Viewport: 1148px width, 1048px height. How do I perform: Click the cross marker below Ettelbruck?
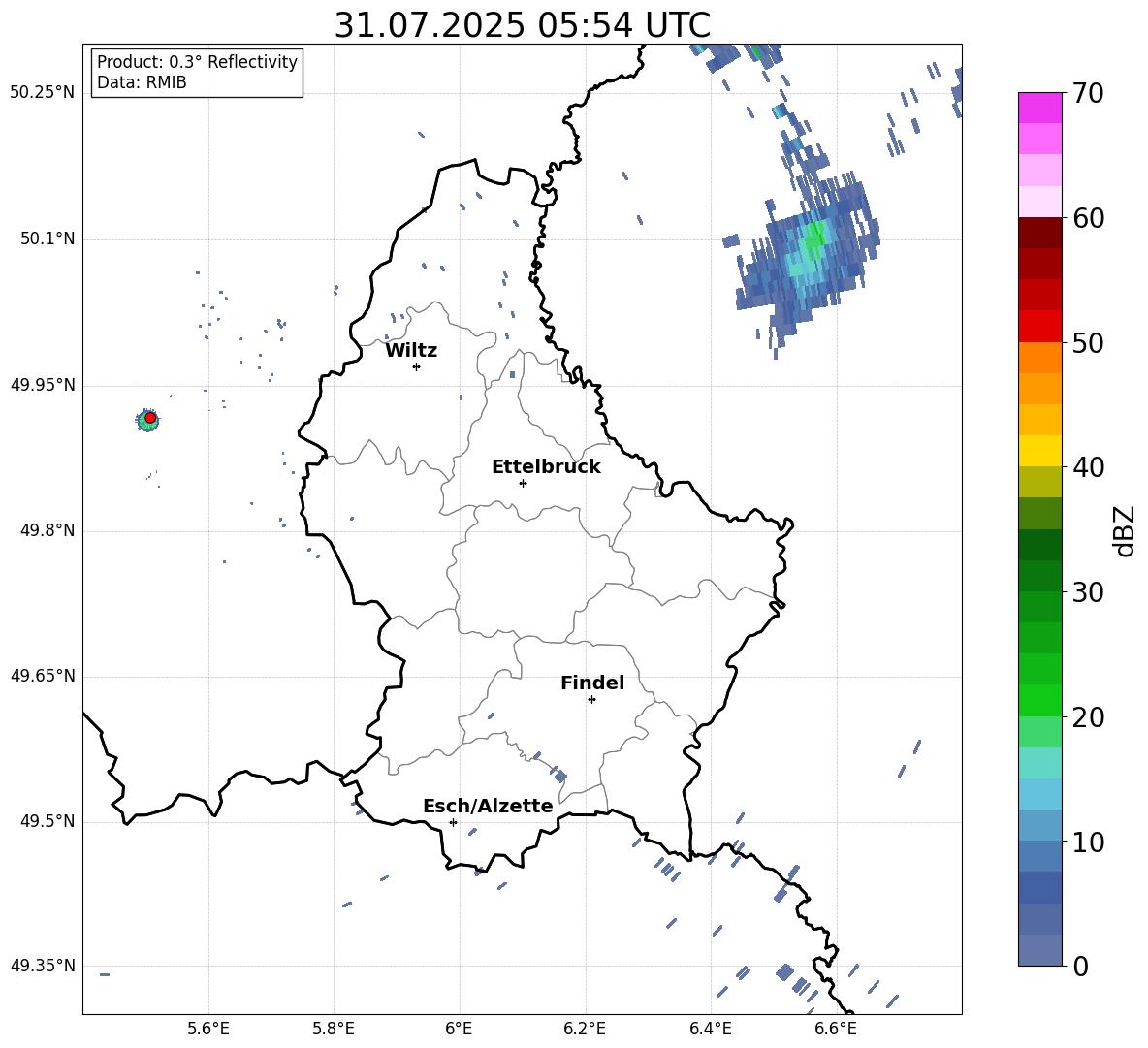(x=523, y=483)
